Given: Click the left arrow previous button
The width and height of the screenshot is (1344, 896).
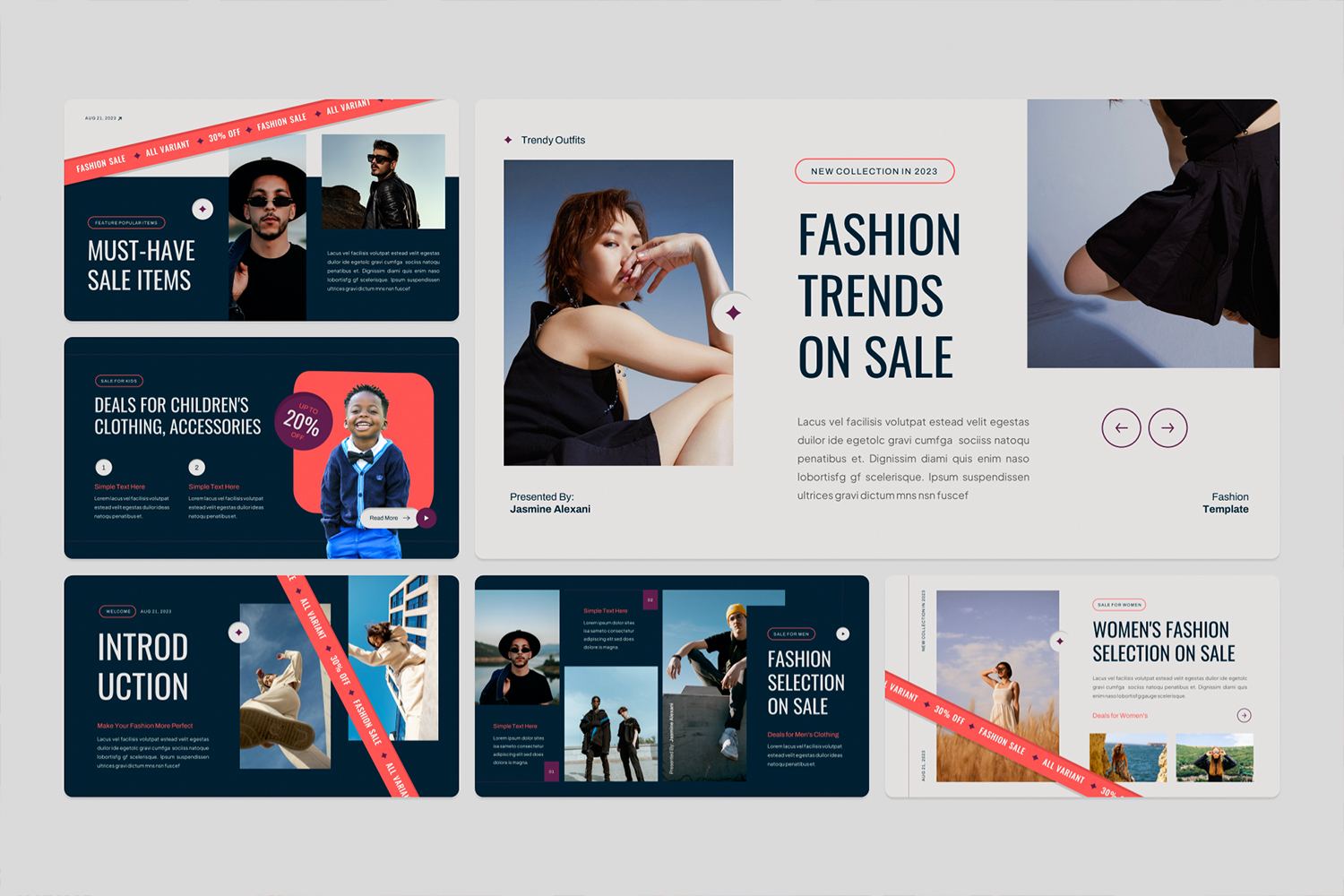Looking at the screenshot, I should 1121,428.
